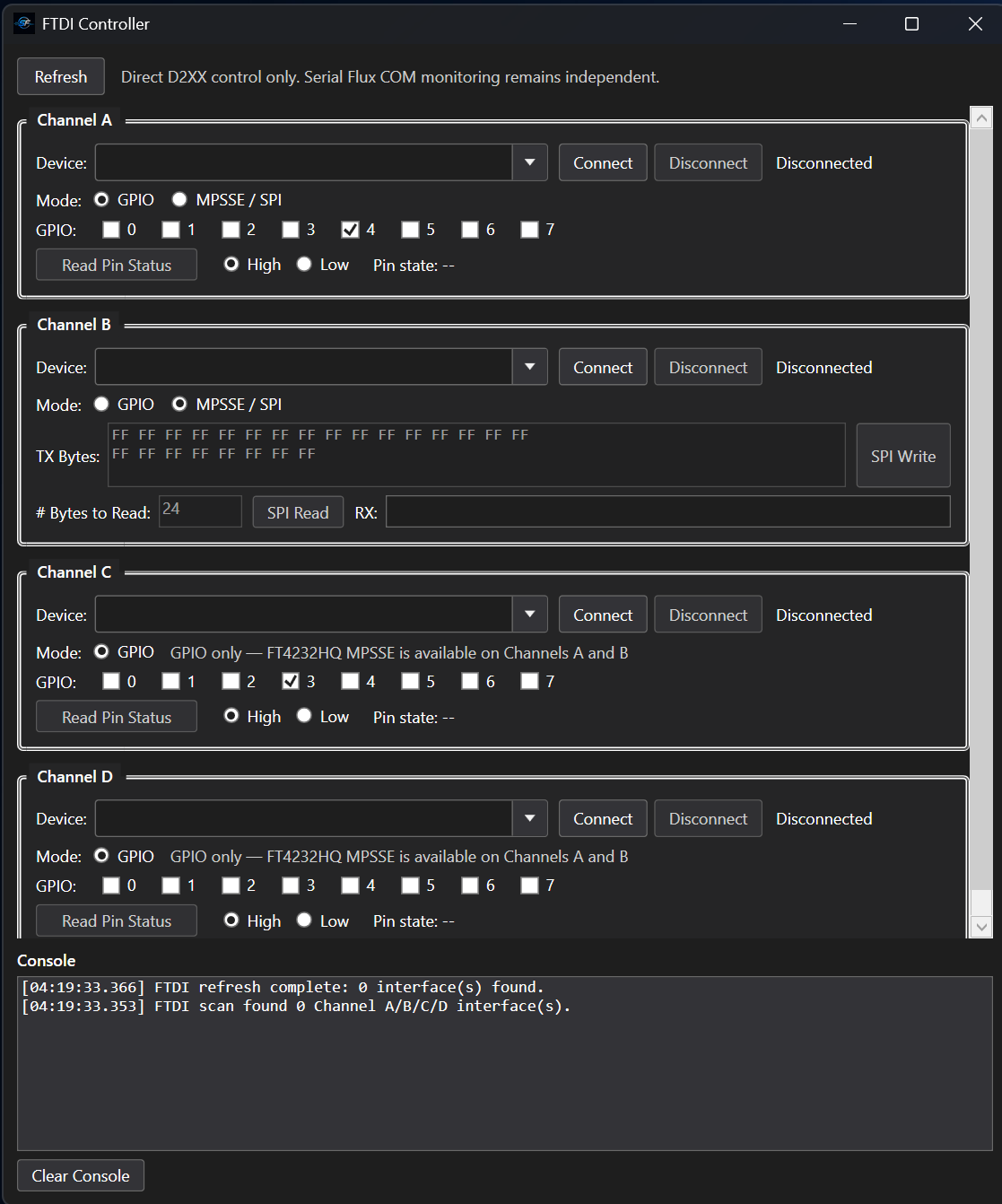This screenshot has height=1204, width=1002.
Task: Open Channel C device dropdown
Action: [530, 615]
